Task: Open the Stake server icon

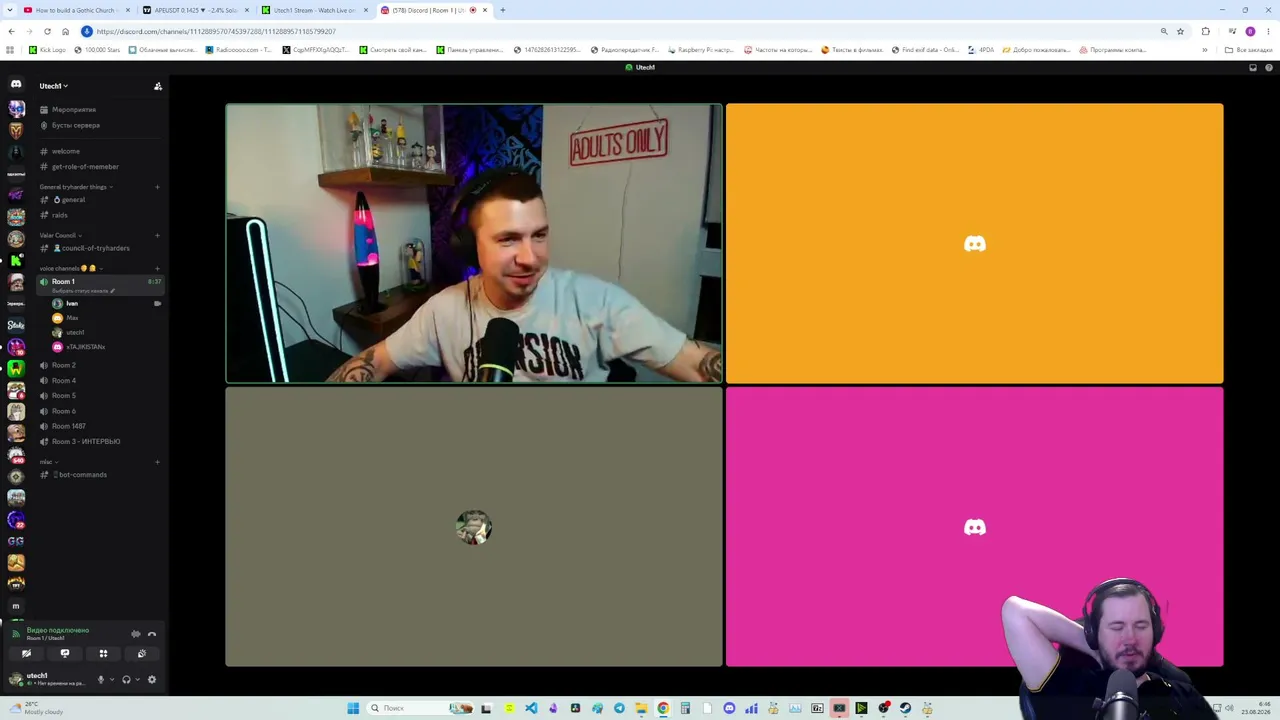Action: pos(16,325)
